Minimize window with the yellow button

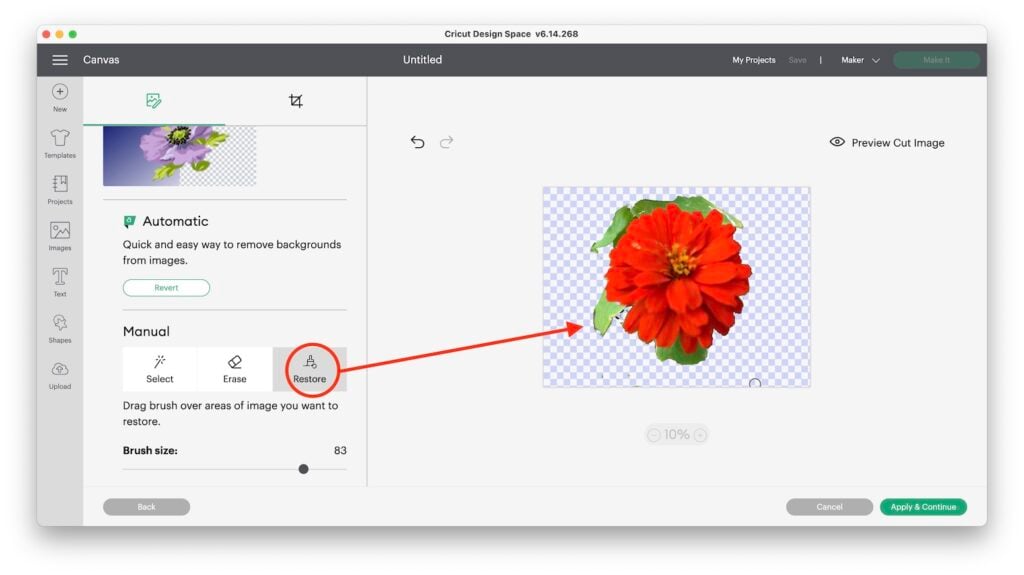[x=59, y=34]
